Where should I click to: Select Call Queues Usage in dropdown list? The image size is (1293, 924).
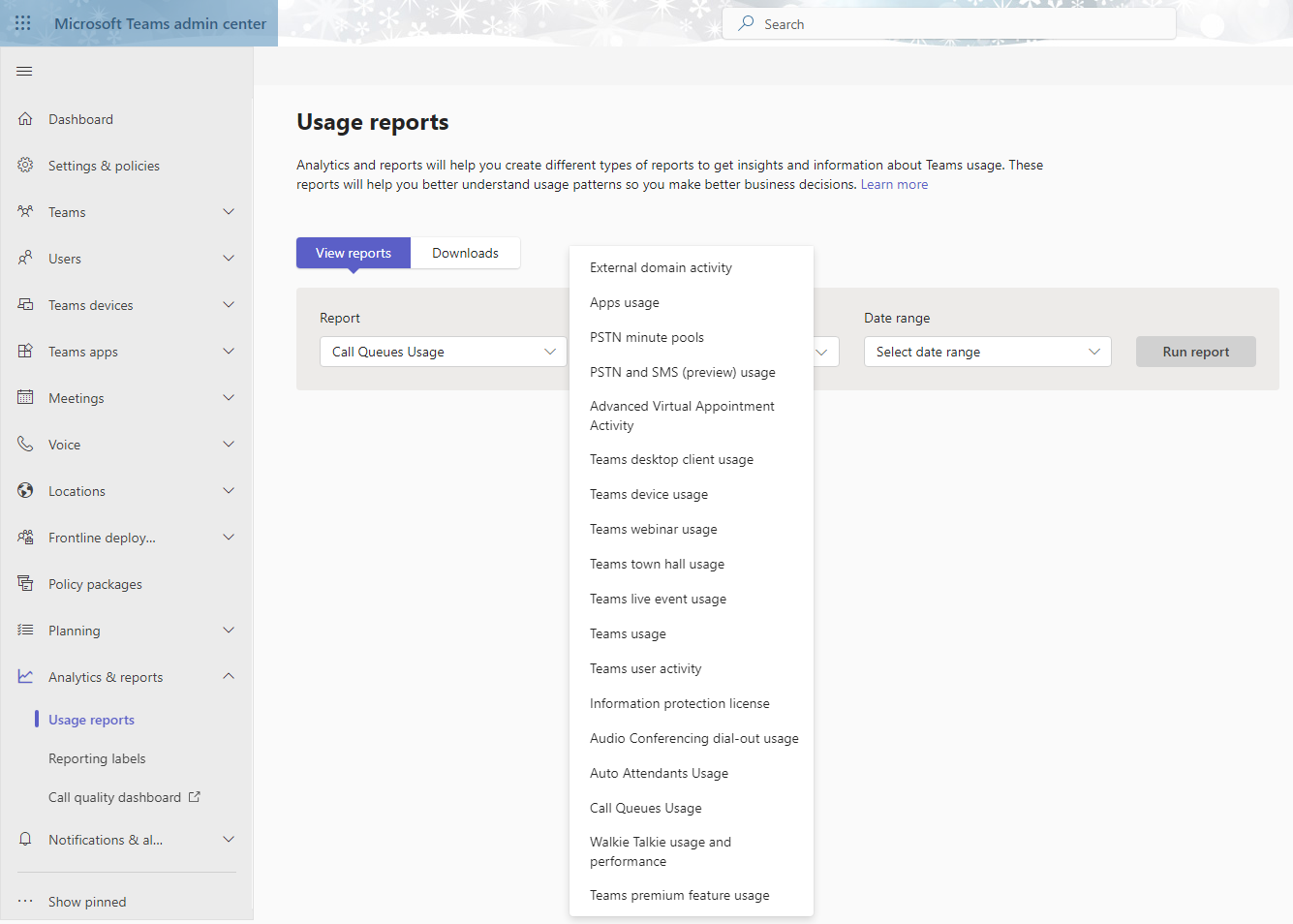pos(692,808)
